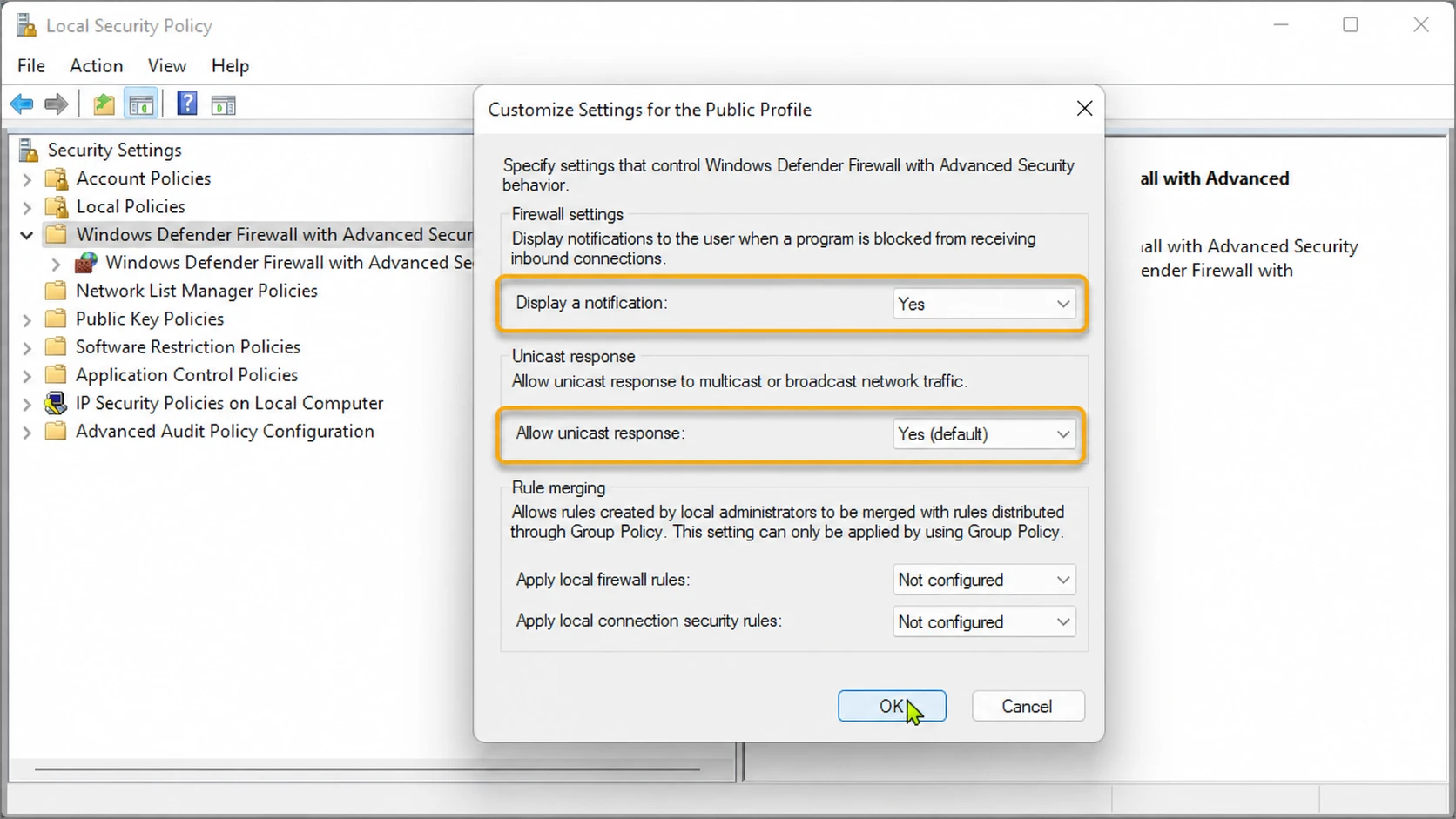Open Apply local connection security rules dropdown
Viewport: 1456px width, 819px height.
coord(984,621)
